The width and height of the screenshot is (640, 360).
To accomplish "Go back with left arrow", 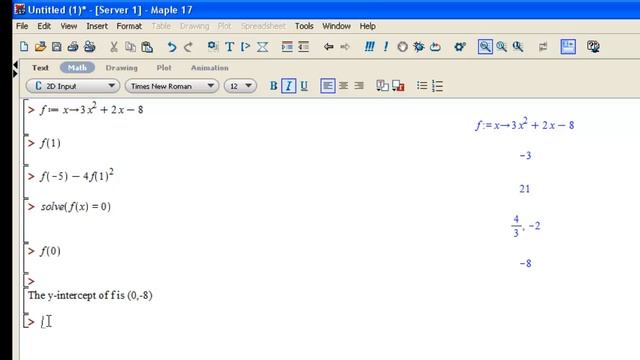I will (328, 47).
